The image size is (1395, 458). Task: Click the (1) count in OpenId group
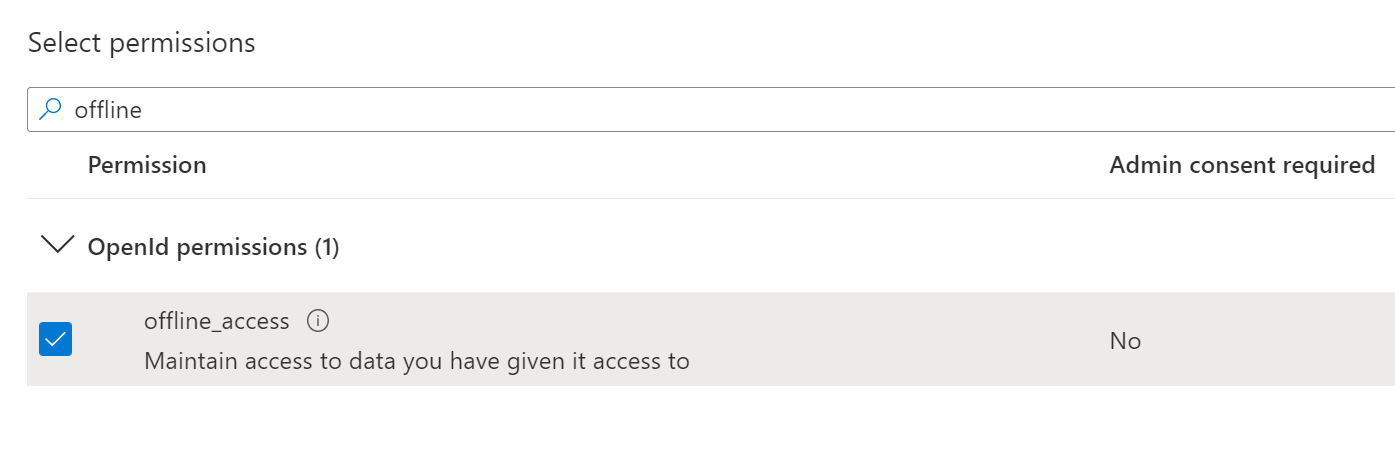[x=327, y=247]
